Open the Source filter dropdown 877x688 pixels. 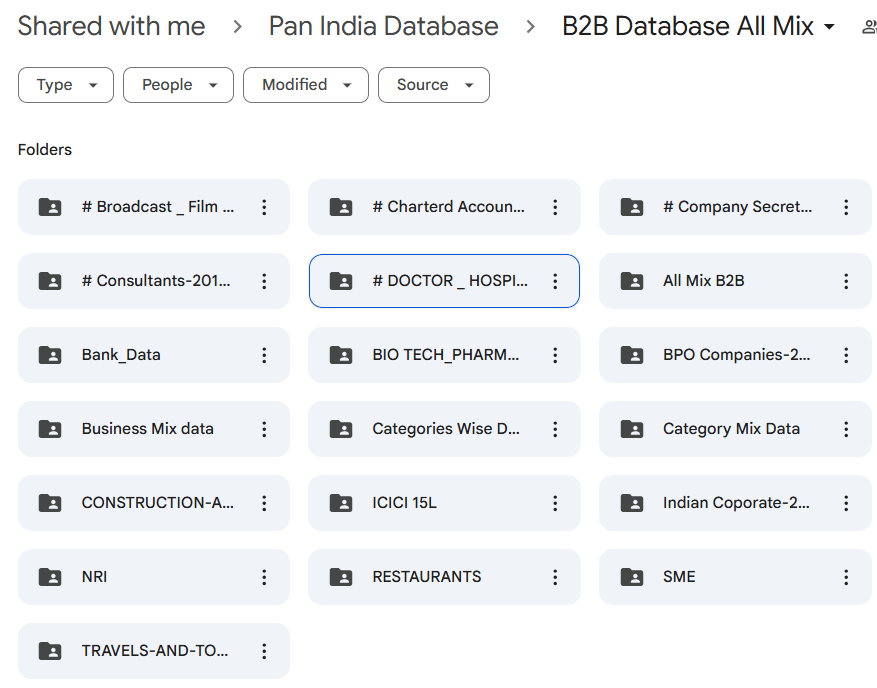click(434, 85)
